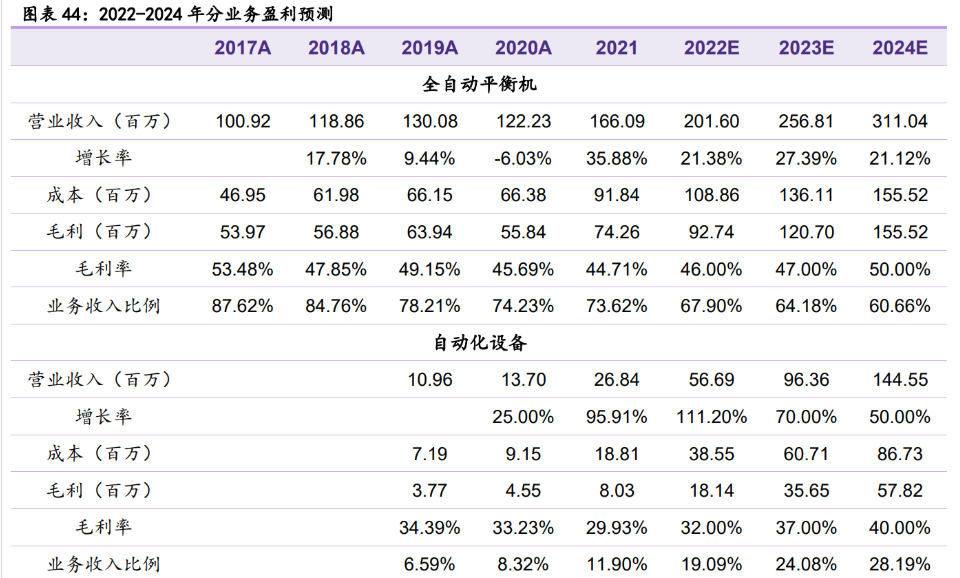Select the gross margin cell 34.39%
The height and width of the screenshot is (578, 960).
coord(430,527)
